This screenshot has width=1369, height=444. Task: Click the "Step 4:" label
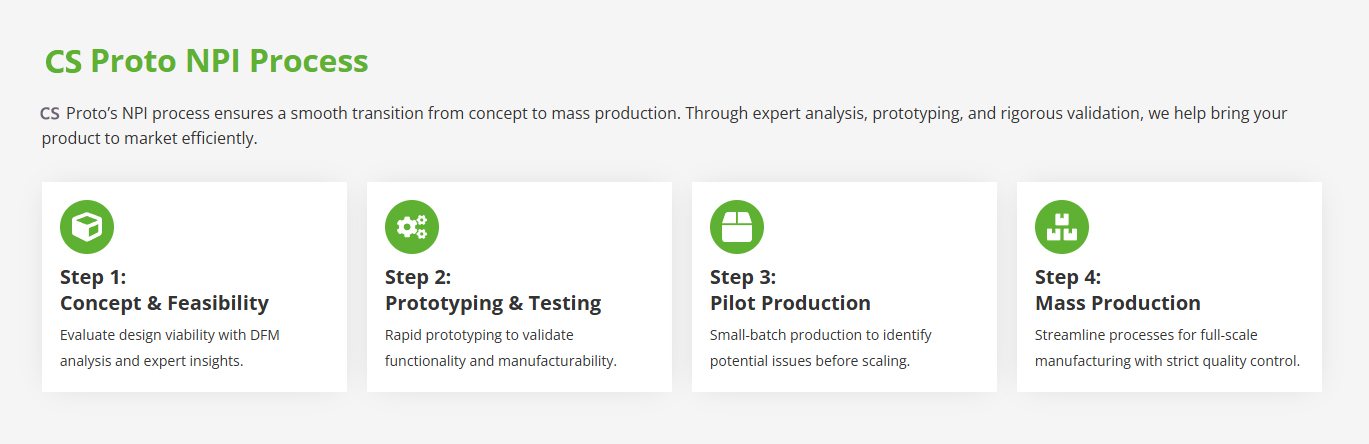[x=1068, y=277]
